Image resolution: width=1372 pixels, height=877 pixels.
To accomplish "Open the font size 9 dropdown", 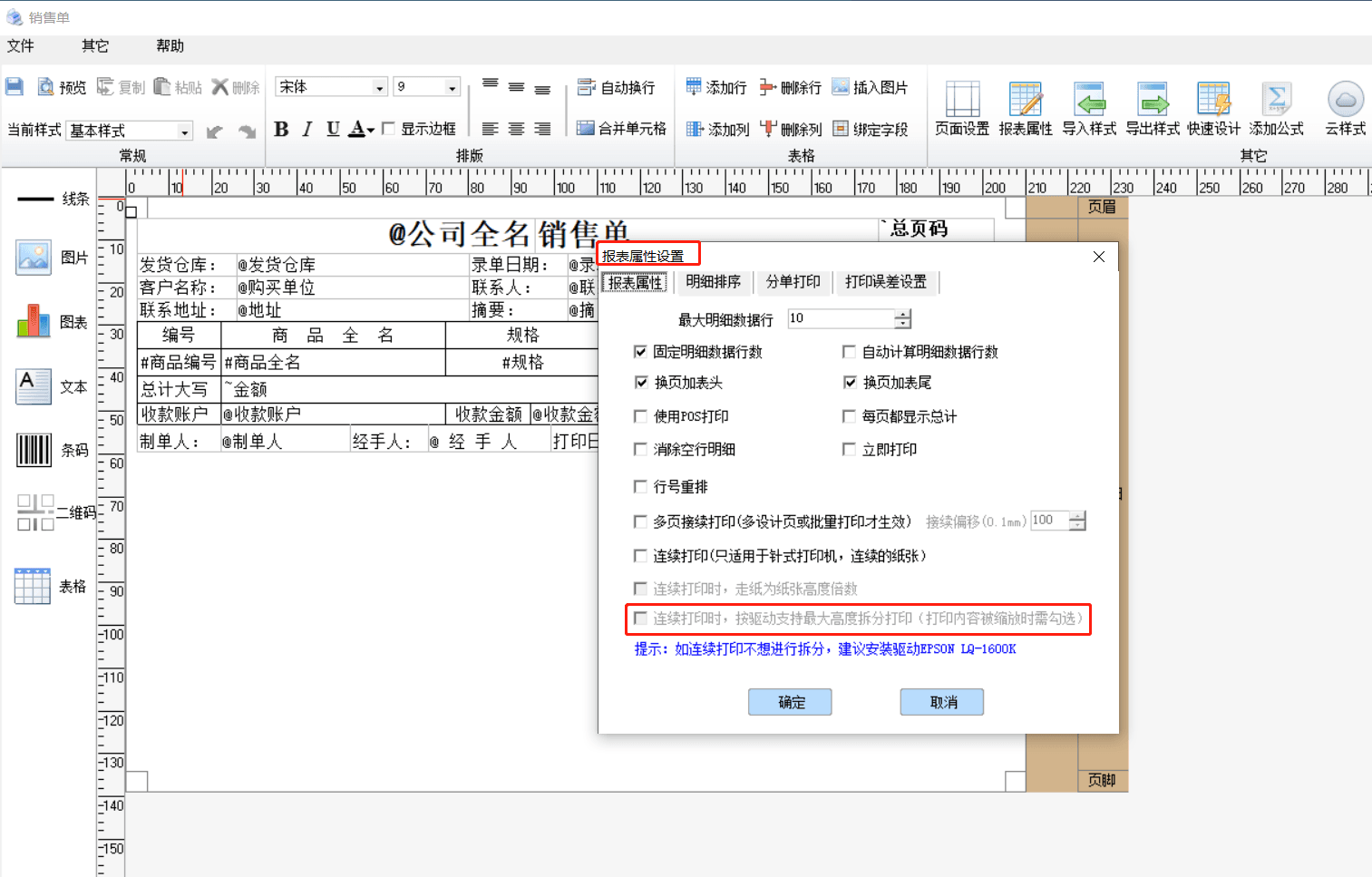I will coord(452,87).
